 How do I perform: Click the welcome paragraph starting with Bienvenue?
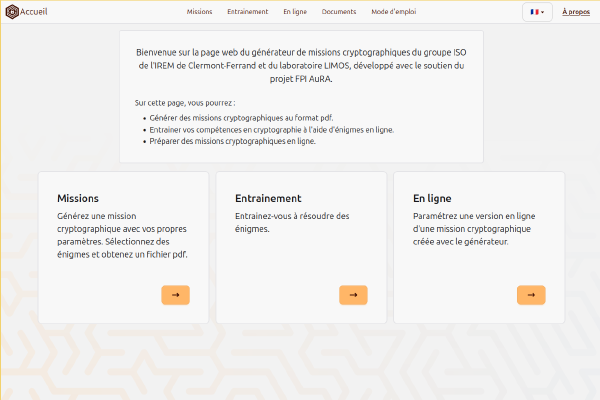pos(301,65)
